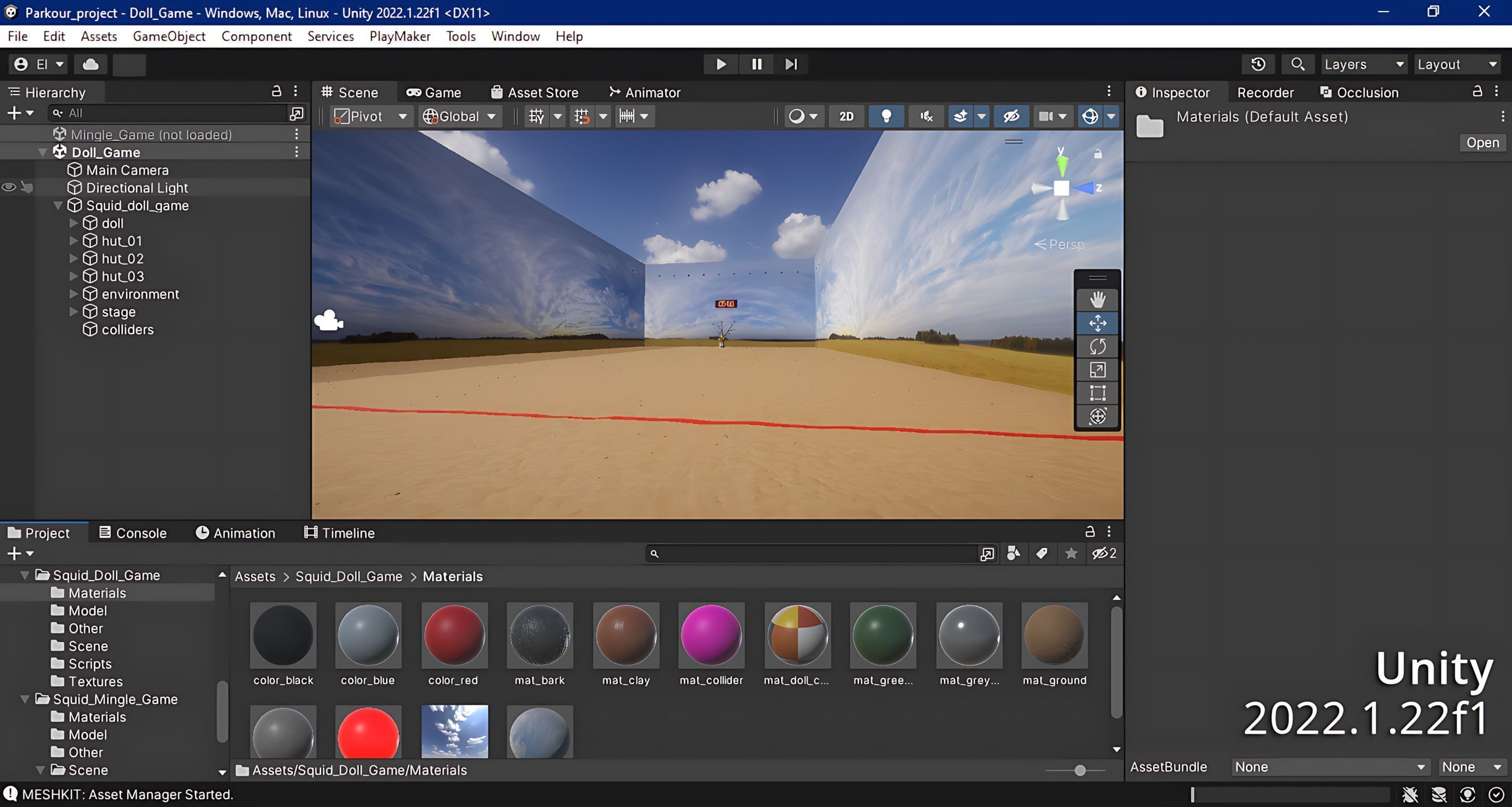Click the Open button in Inspector
This screenshot has height=807, width=1512.
coord(1482,143)
